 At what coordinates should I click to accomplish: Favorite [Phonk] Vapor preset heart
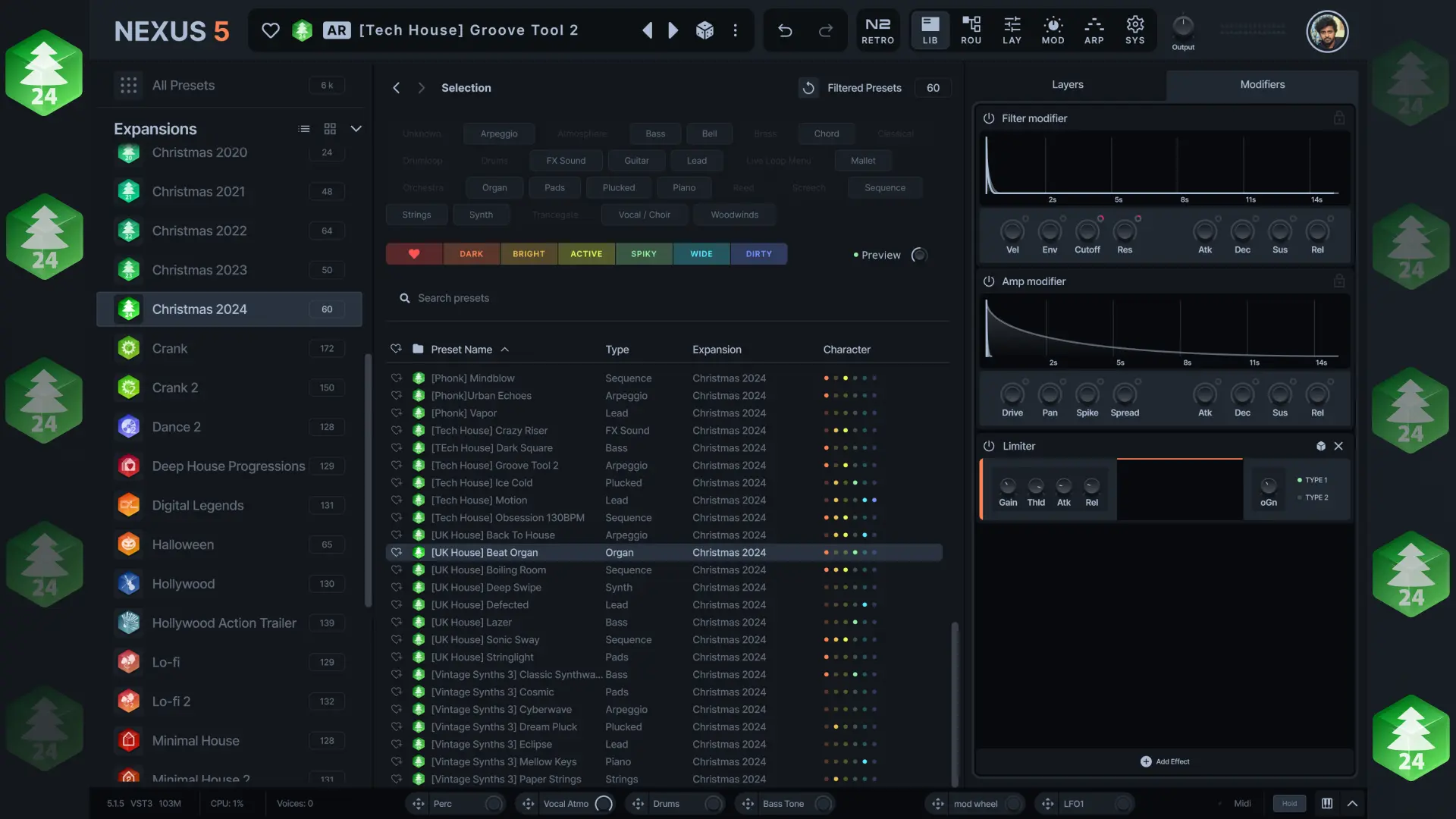(x=396, y=413)
